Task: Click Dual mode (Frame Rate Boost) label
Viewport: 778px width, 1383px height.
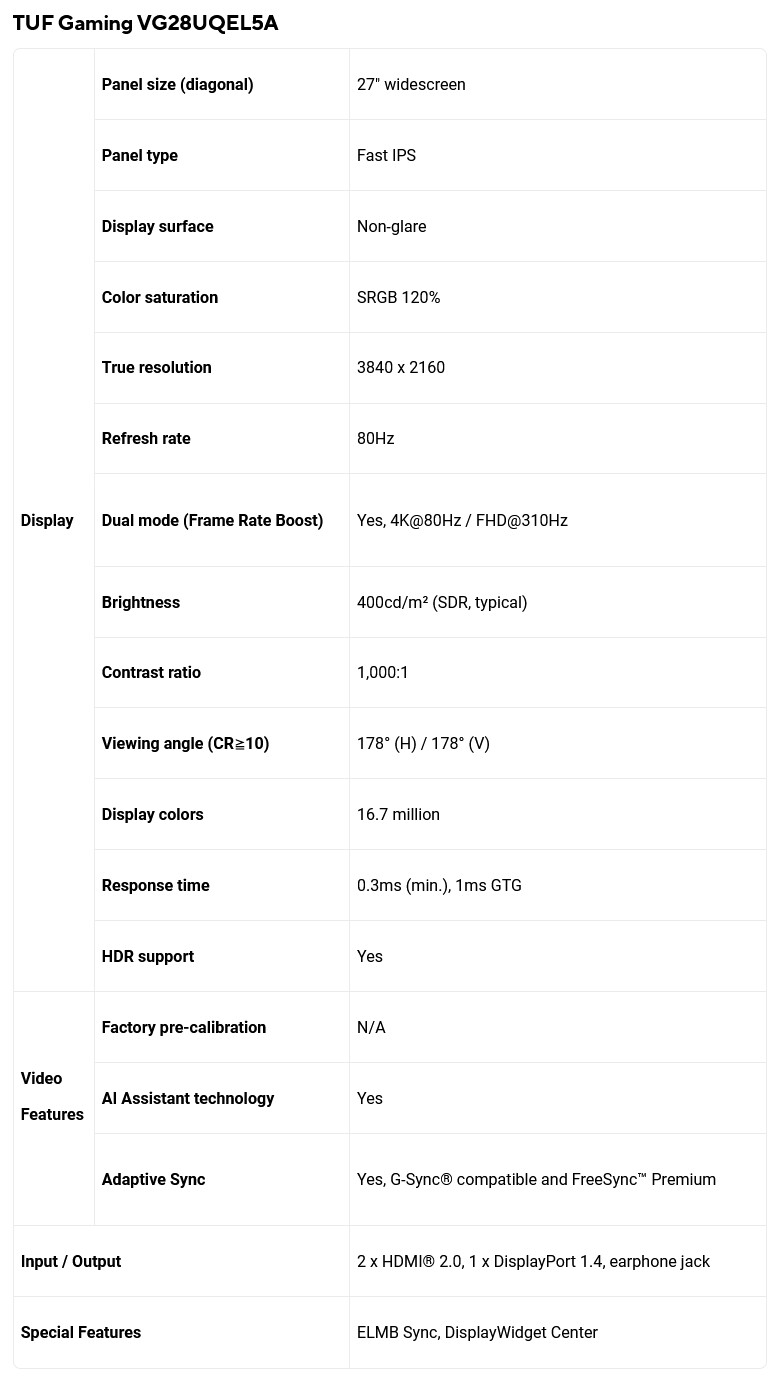Action: pyautogui.click(x=212, y=521)
